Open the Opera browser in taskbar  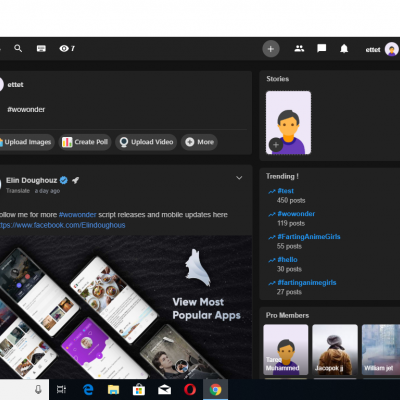pyautogui.click(x=190, y=389)
